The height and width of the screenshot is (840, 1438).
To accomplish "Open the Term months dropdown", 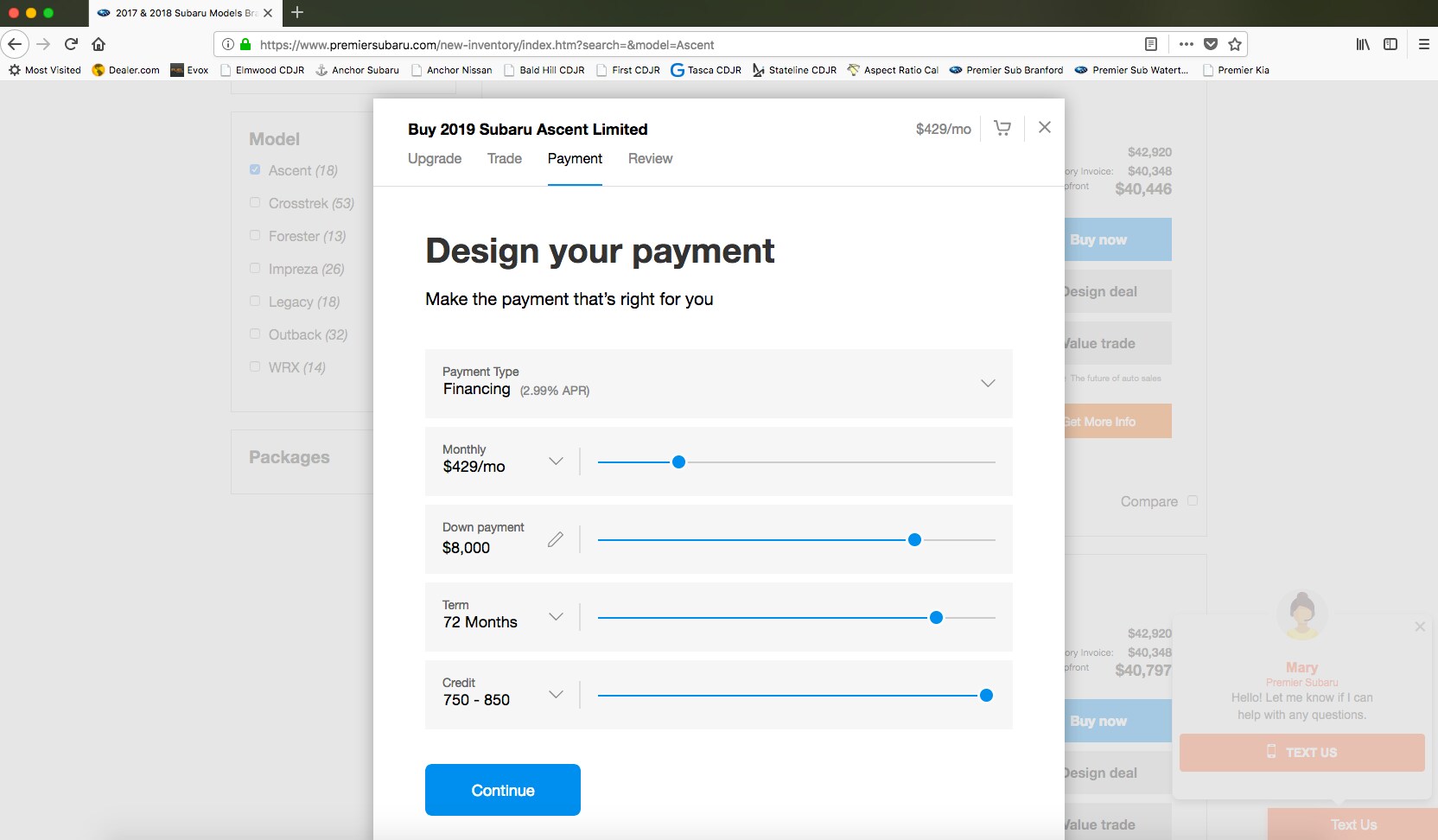I will tap(556, 617).
